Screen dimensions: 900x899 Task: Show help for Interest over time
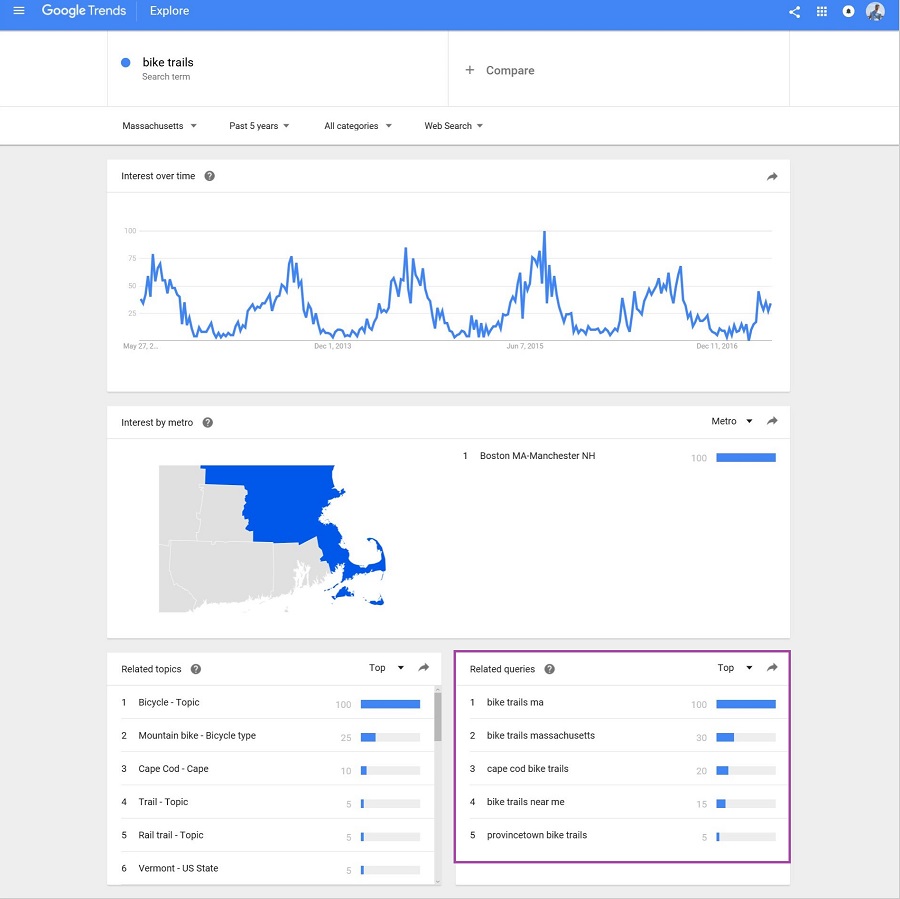(x=210, y=176)
